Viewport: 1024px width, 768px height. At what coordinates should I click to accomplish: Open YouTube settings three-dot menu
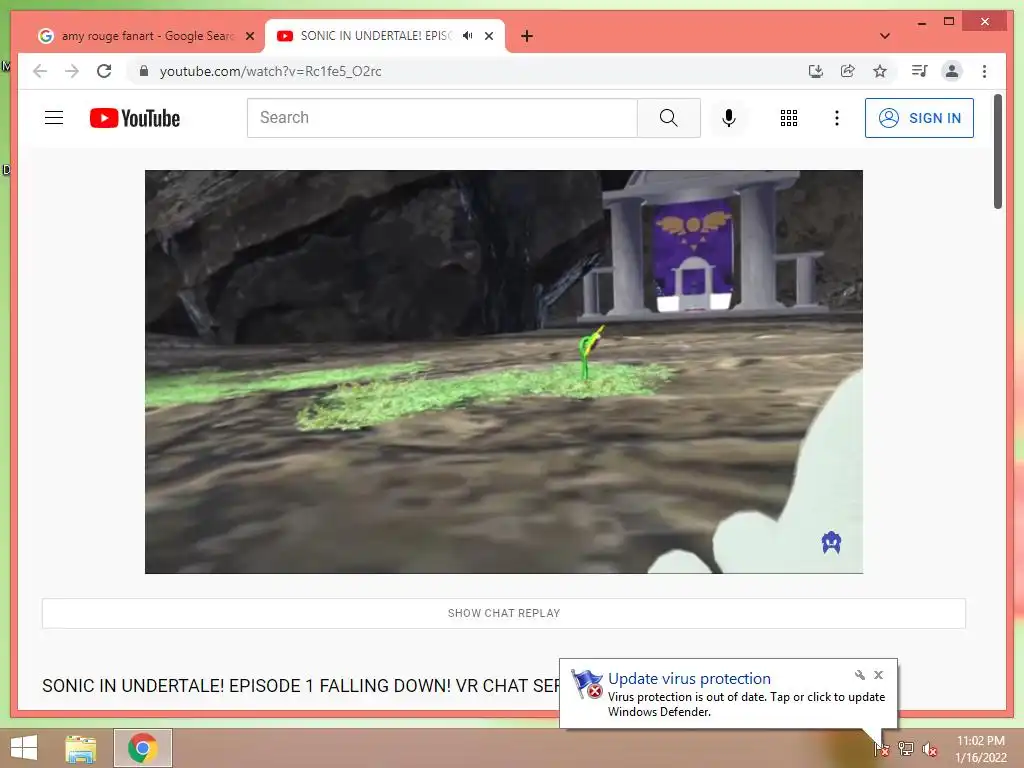click(x=837, y=118)
